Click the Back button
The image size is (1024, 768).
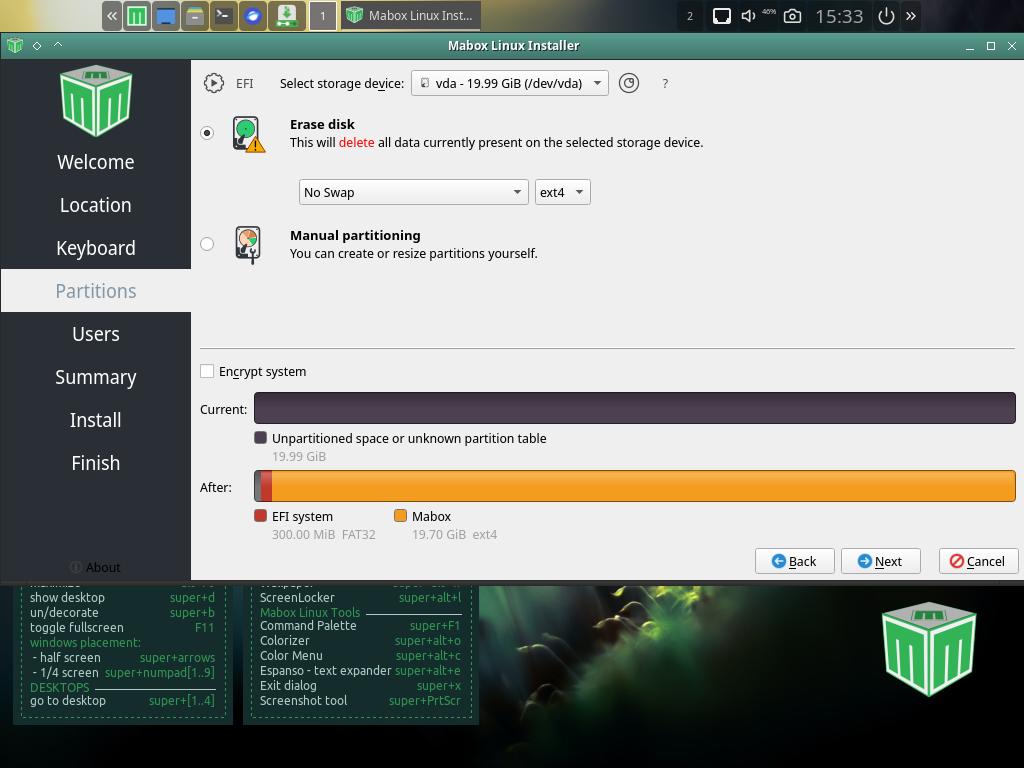click(794, 561)
